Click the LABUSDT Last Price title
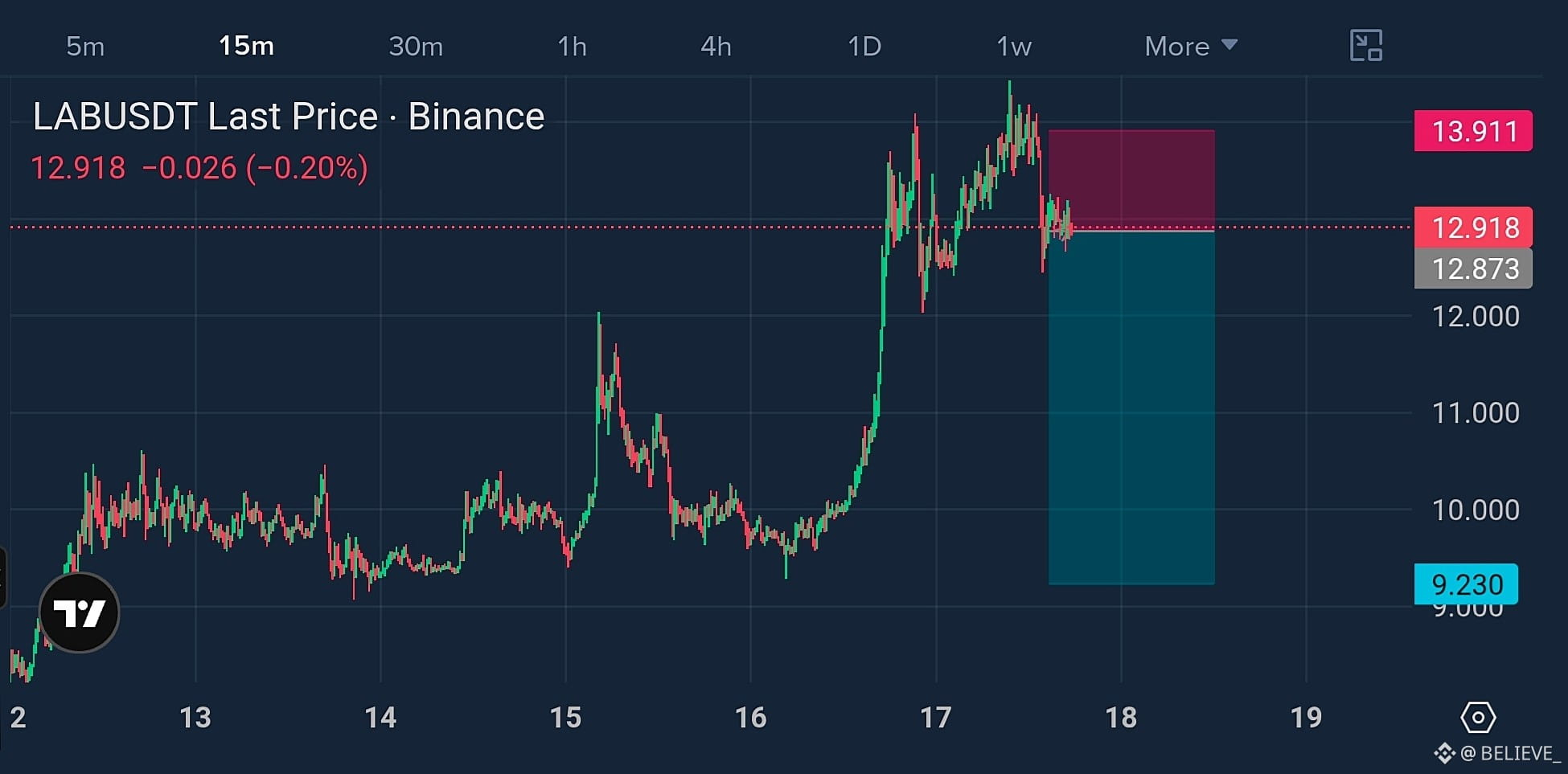Image resolution: width=1568 pixels, height=774 pixels. click(289, 117)
